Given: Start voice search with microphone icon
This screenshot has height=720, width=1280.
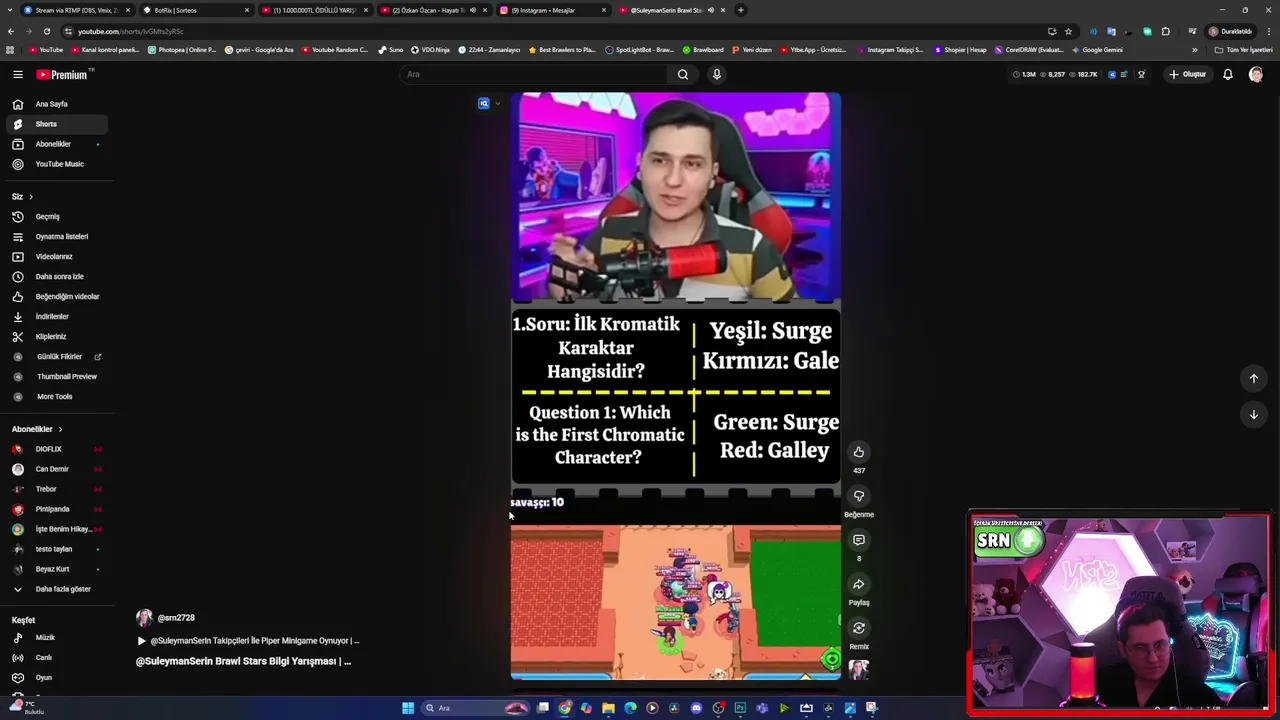Looking at the screenshot, I should pyautogui.click(x=716, y=74).
